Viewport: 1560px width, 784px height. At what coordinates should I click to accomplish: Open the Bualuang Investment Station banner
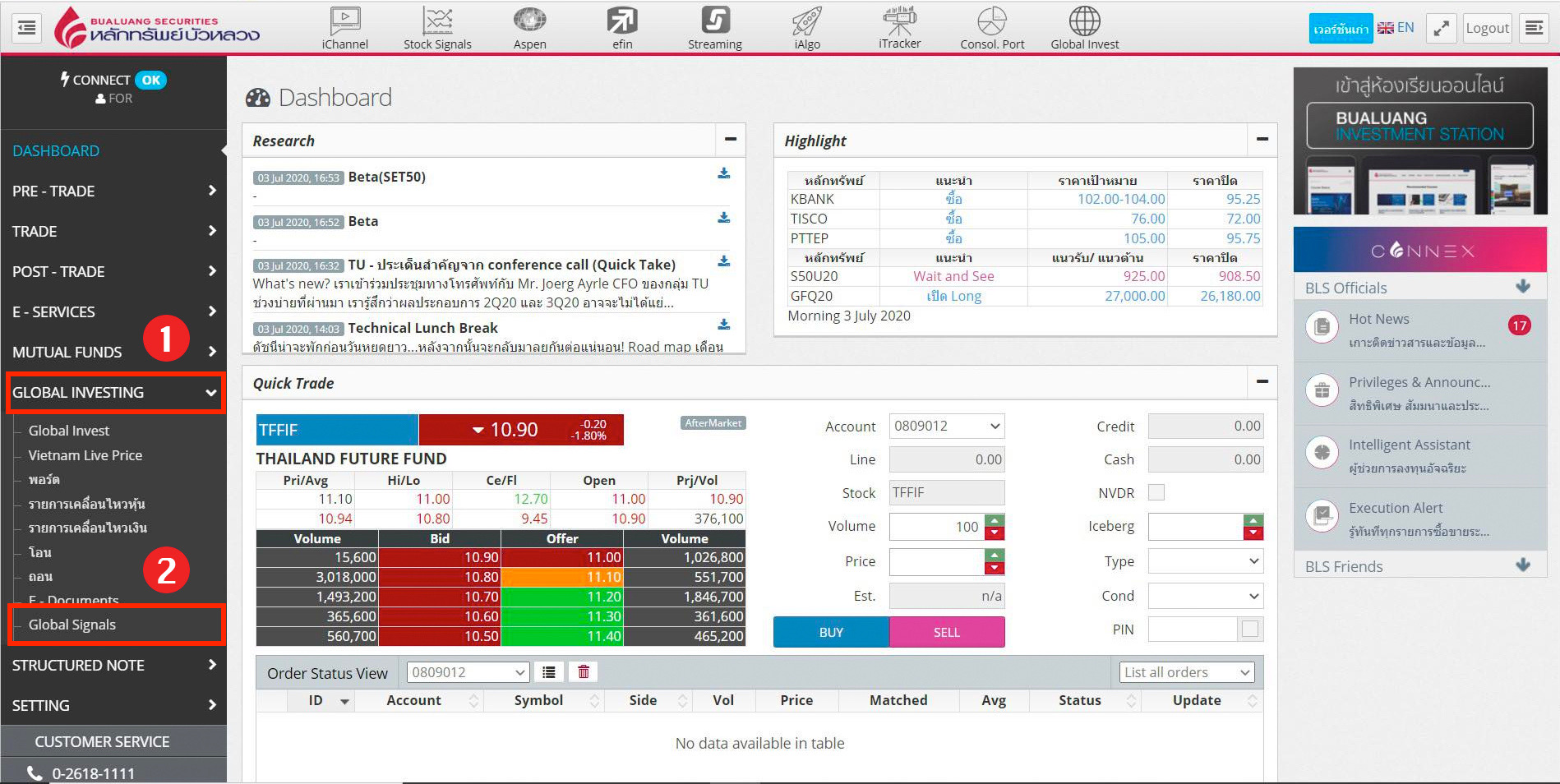coord(1420,141)
